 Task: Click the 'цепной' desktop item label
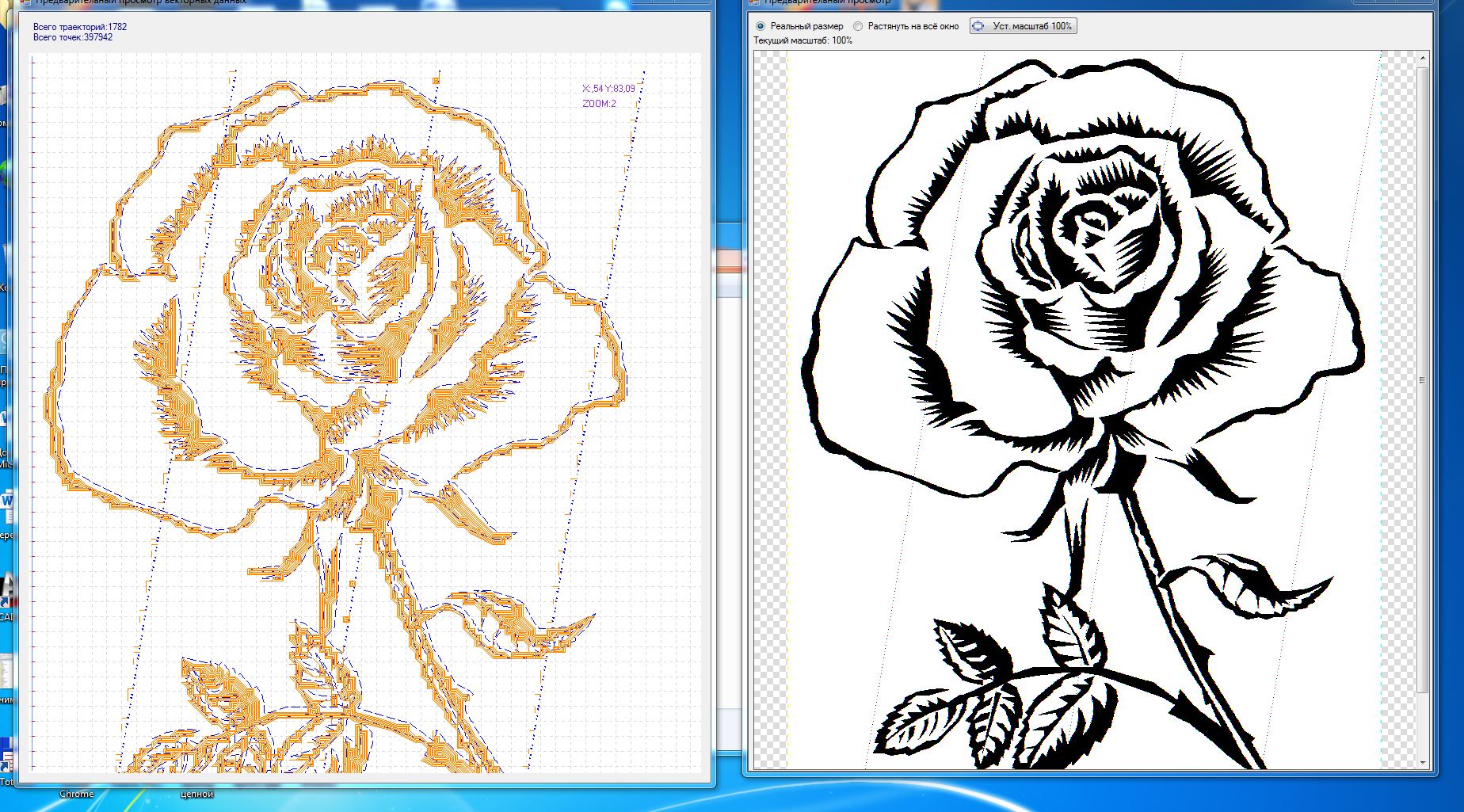pos(197,794)
